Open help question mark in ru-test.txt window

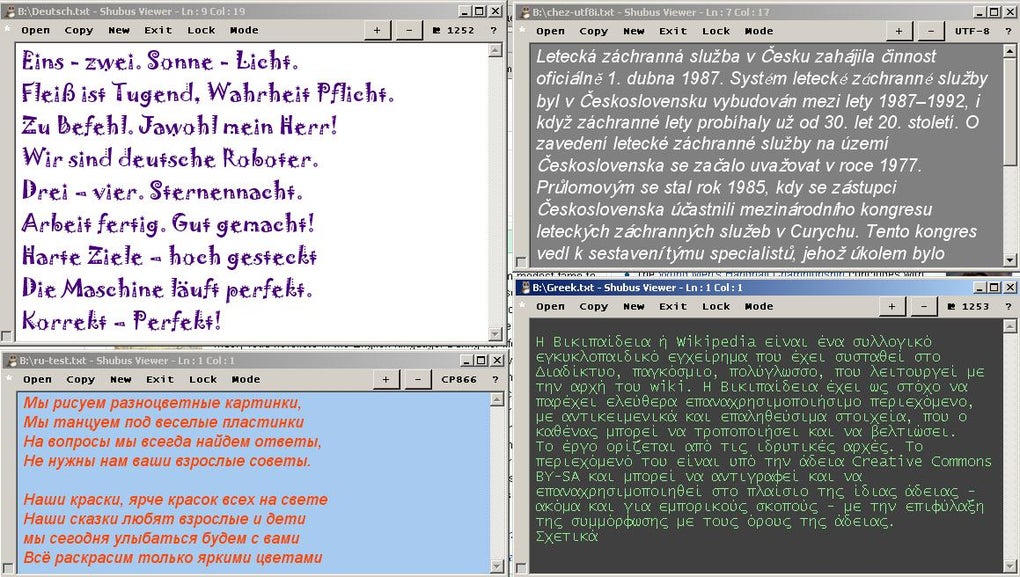pyautogui.click(x=496, y=379)
